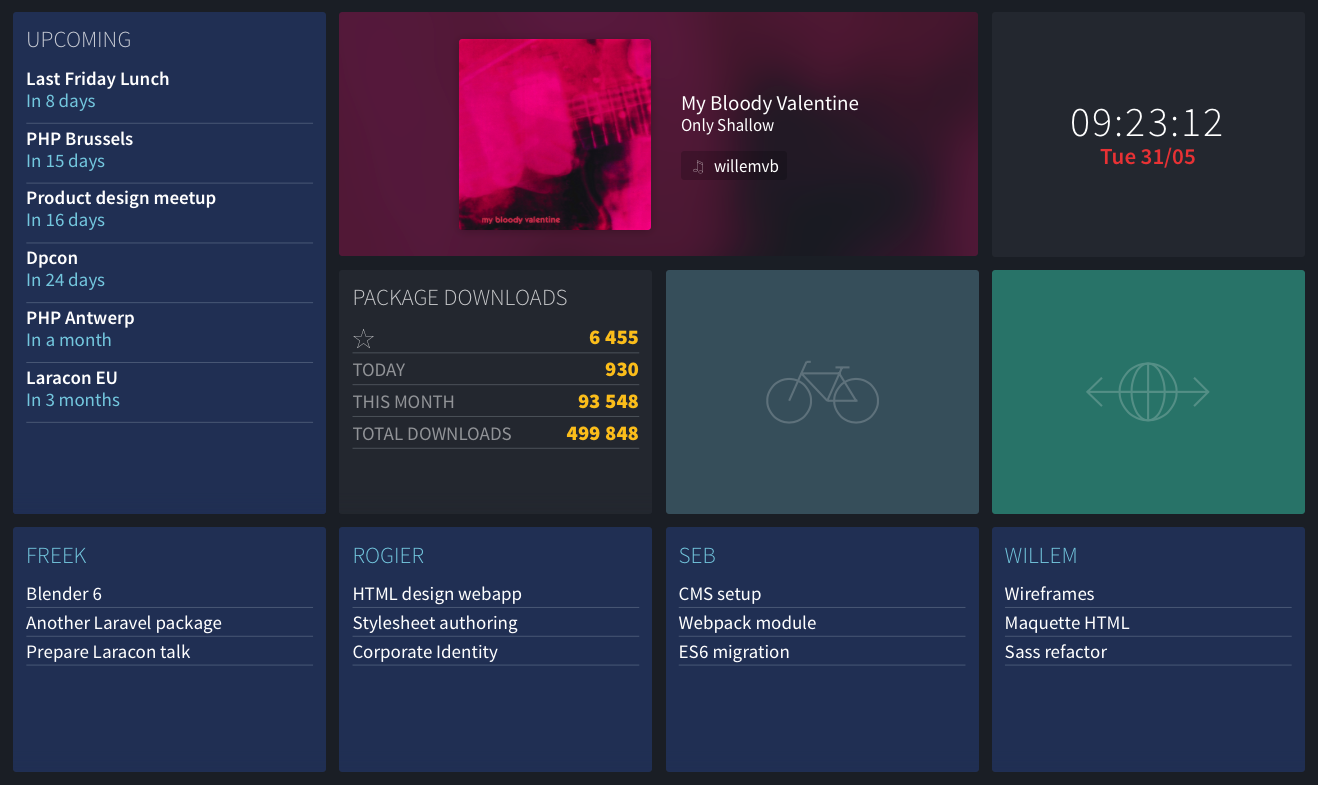Select task Prepare Laracon talk

(108, 652)
